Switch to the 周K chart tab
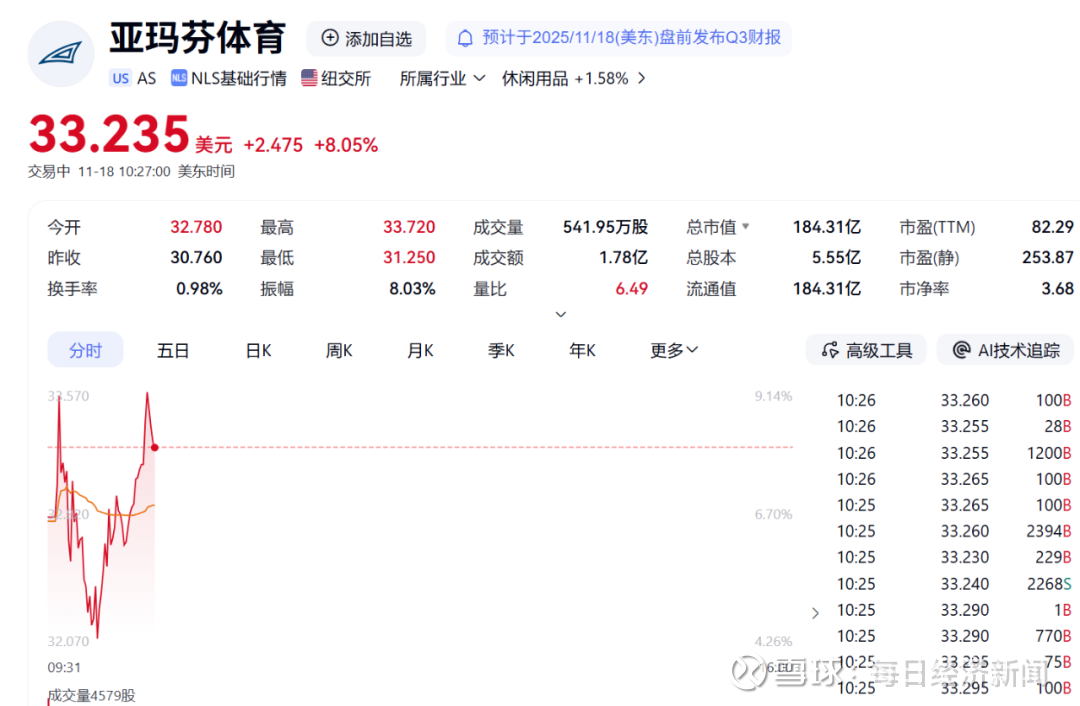Viewport: 1080px width, 706px height. point(339,350)
